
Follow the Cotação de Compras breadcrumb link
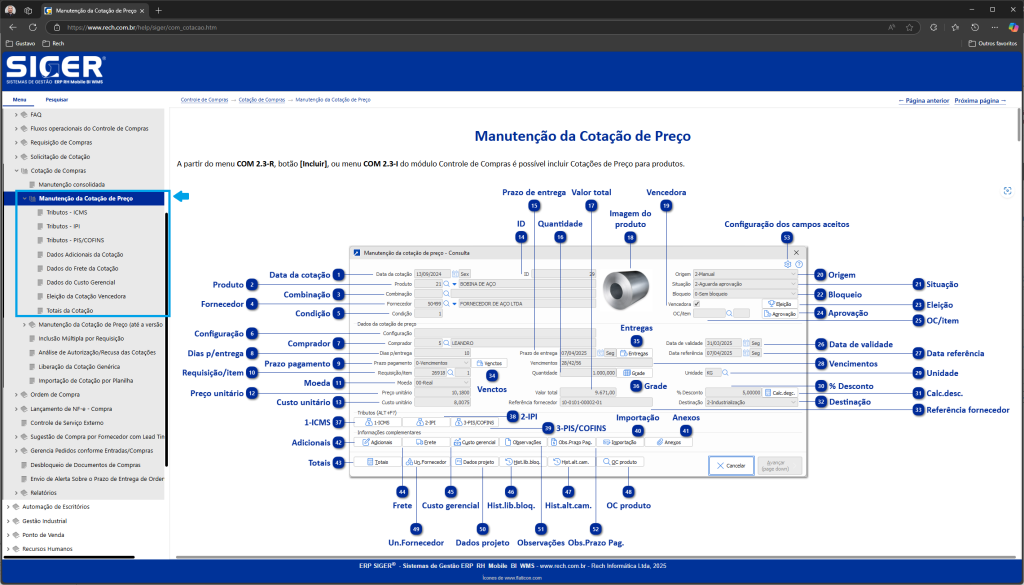[x=262, y=100]
